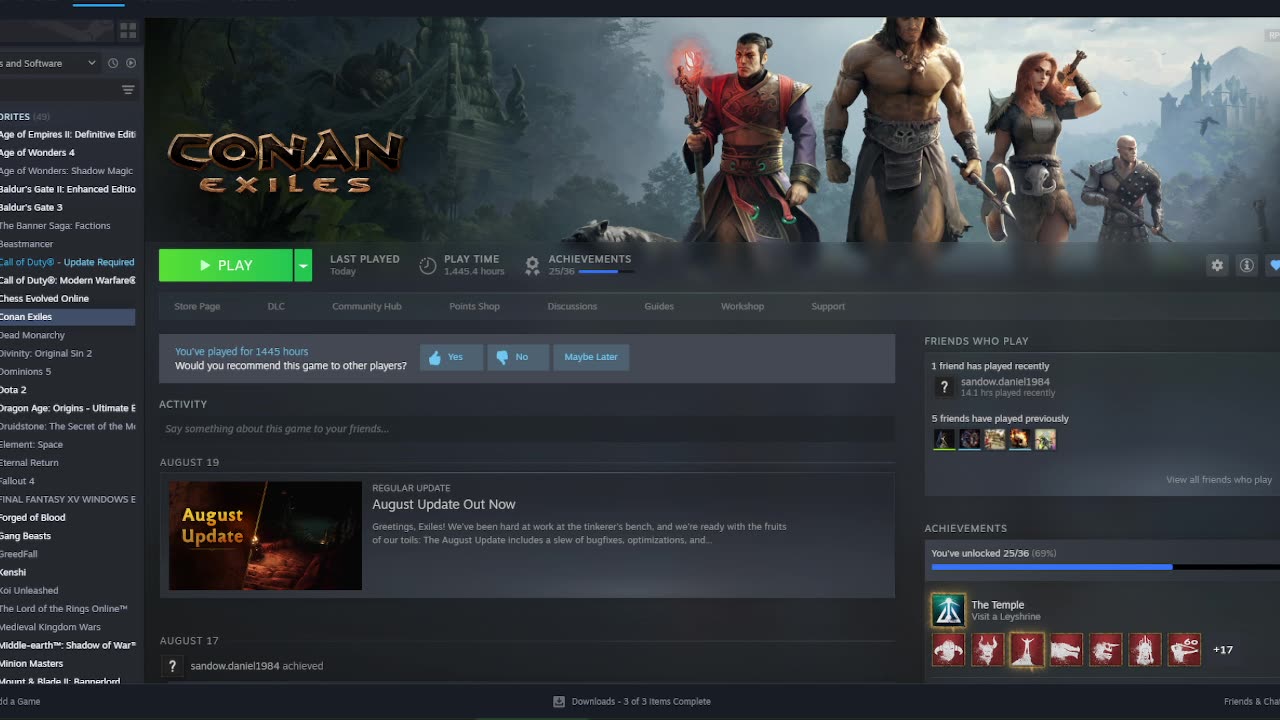Go to Community Hub tab
Viewport: 1280px width, 720px height.
point(367,306)
